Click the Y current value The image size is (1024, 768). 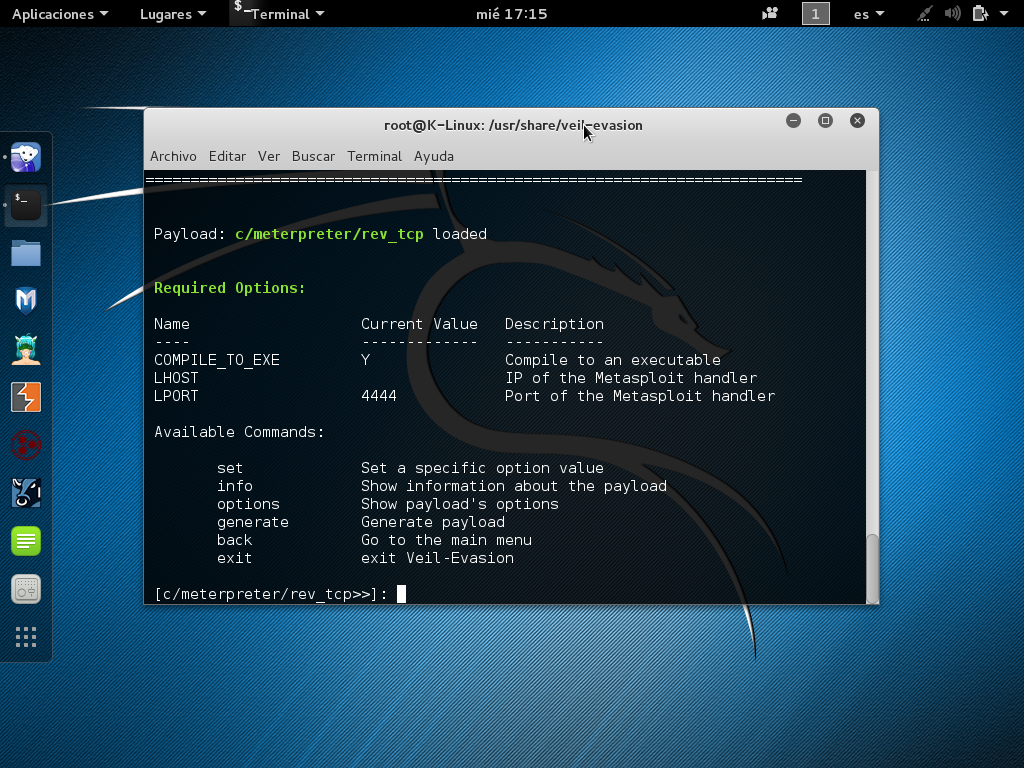366,360
